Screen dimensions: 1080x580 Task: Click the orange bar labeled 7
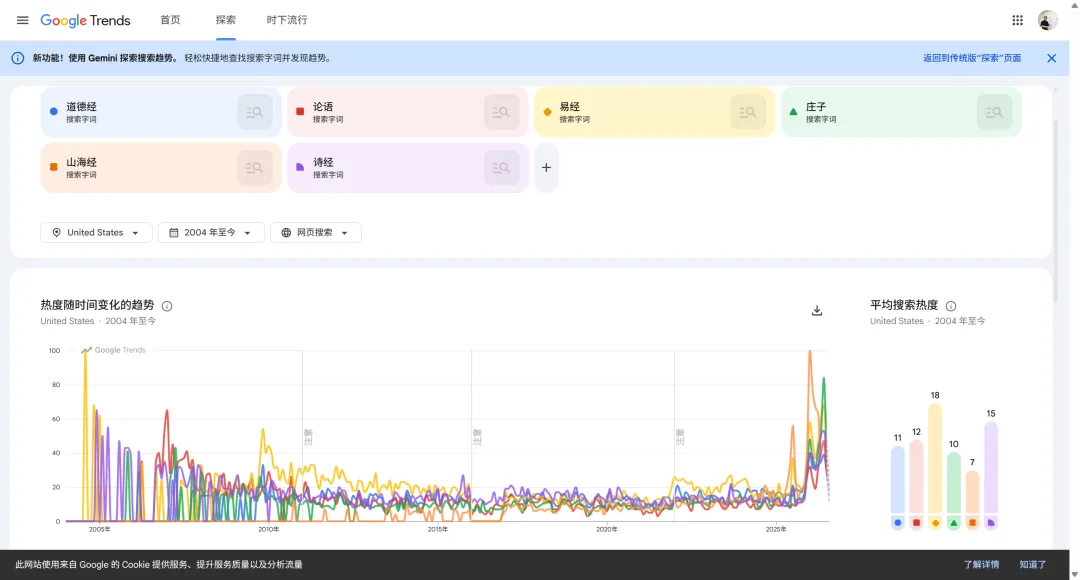pos(972,492)
